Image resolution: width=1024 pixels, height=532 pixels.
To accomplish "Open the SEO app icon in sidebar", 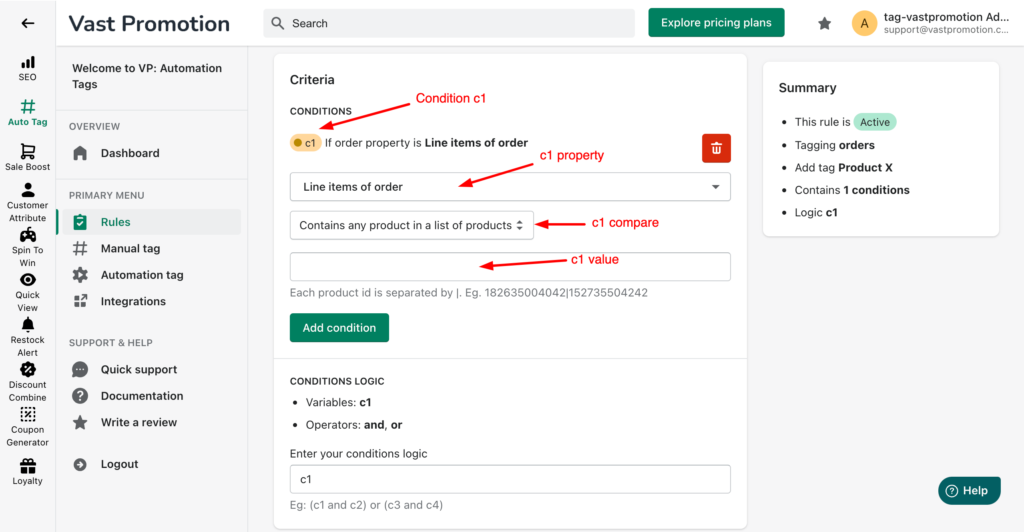I will [27, 63].
